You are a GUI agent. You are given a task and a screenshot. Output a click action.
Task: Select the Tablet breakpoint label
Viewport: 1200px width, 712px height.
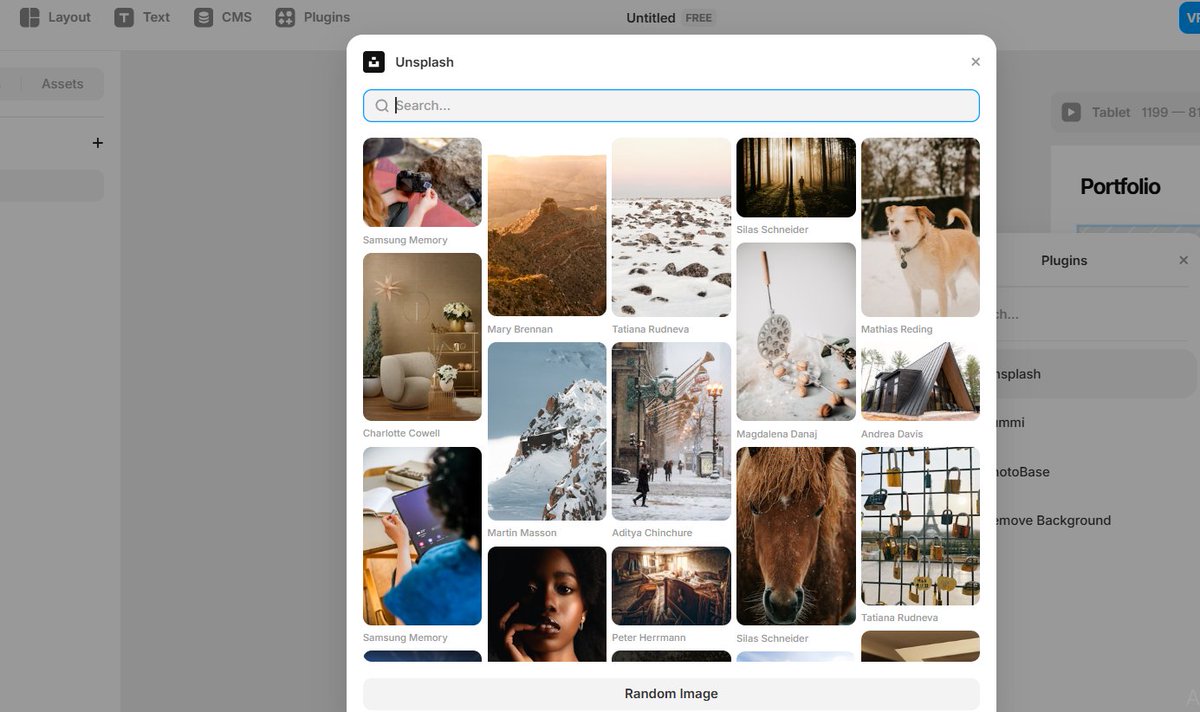coord(1111,112)
